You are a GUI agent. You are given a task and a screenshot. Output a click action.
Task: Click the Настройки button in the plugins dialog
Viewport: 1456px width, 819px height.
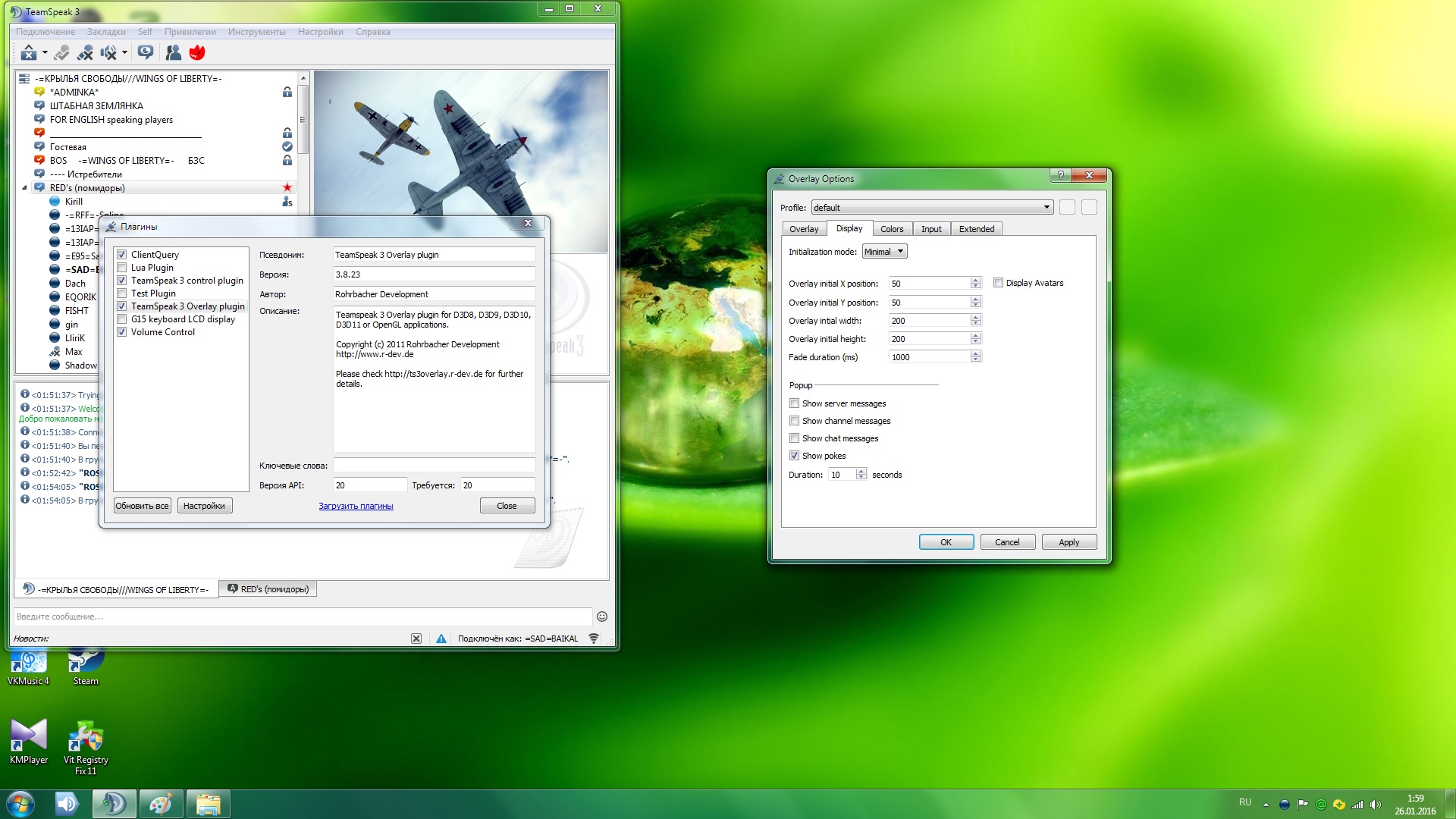pyautogui.click(x=204, y=506)
